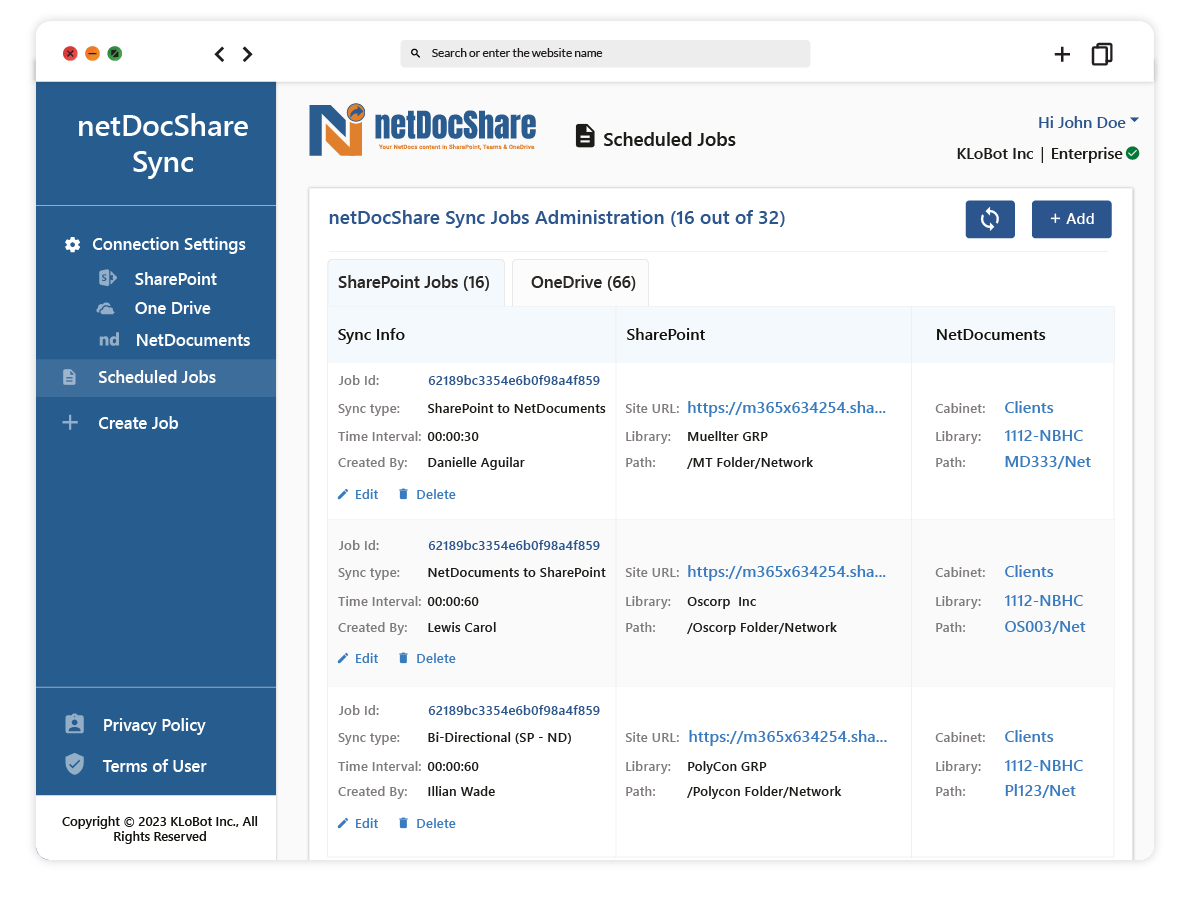Open the browser tabs overview icon
This screenshot has height=901, width=1201.
point(1102,54)
